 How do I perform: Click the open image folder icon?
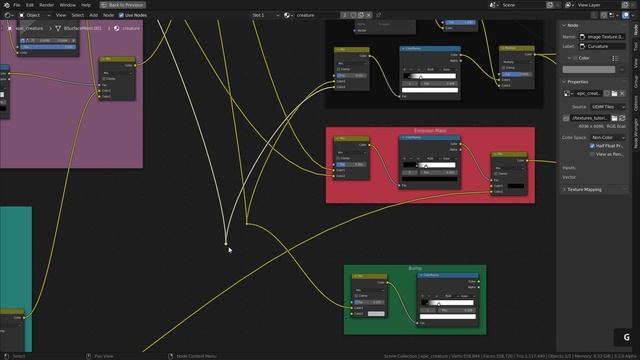614,93
